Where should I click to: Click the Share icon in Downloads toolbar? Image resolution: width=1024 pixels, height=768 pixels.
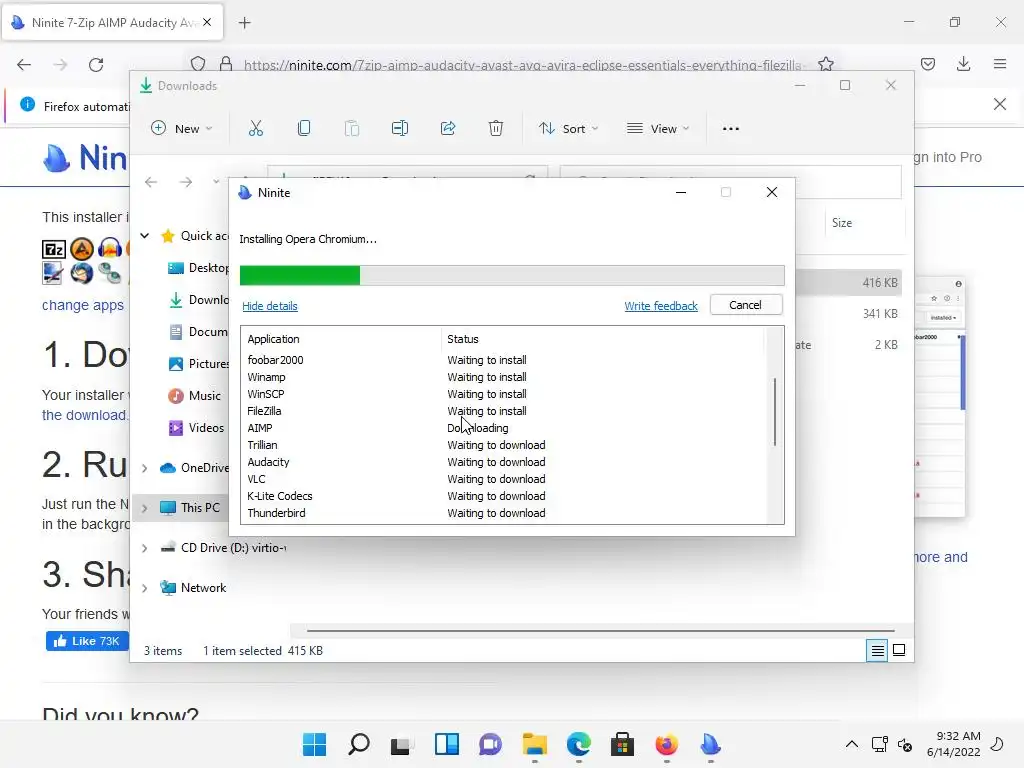448,129
